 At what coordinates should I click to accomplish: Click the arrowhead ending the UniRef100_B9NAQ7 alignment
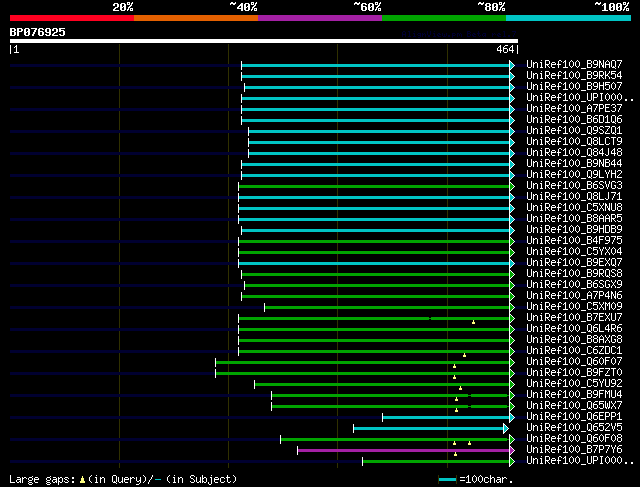click(512, 65)
